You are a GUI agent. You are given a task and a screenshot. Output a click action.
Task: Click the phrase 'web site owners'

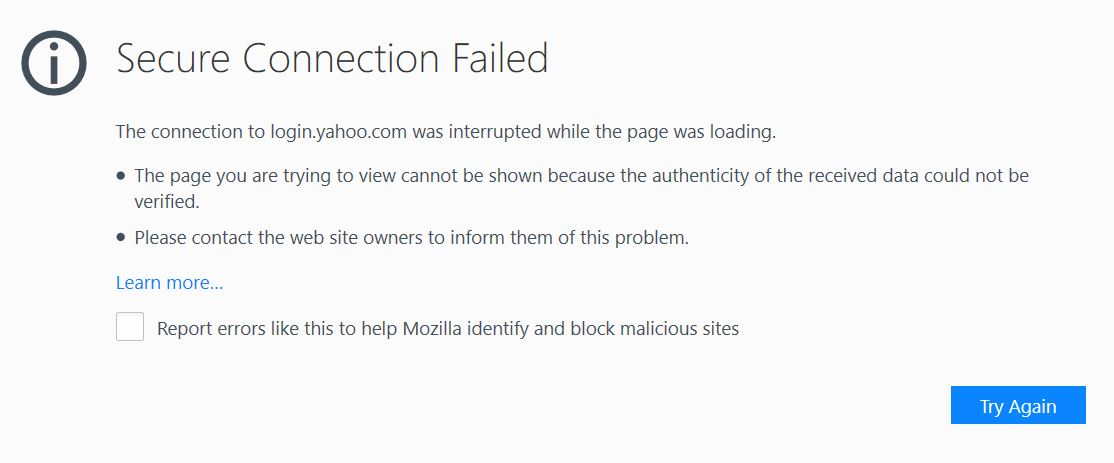pyautogui.click(x=357, y=238)
